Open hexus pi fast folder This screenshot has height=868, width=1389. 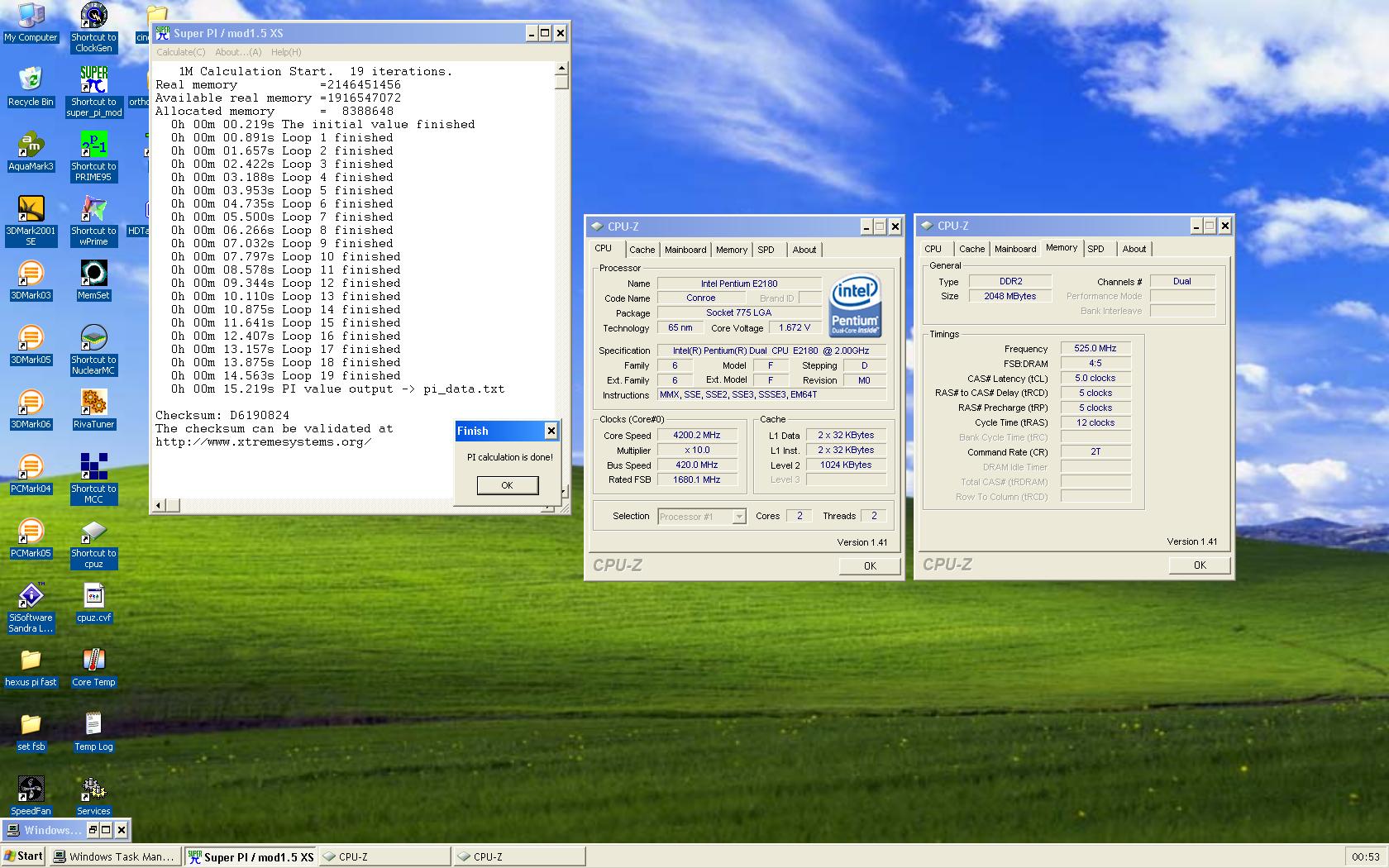(31, 667)
